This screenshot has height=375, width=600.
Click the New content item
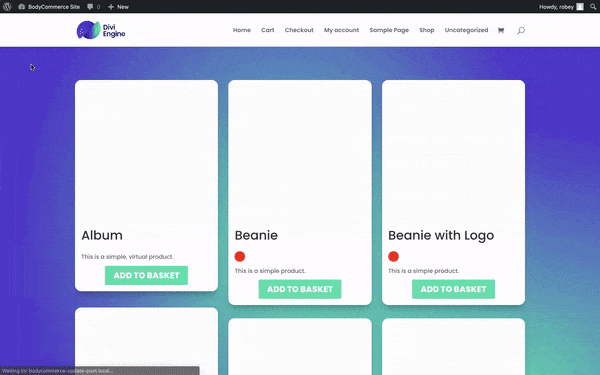[x=118, y=7]
